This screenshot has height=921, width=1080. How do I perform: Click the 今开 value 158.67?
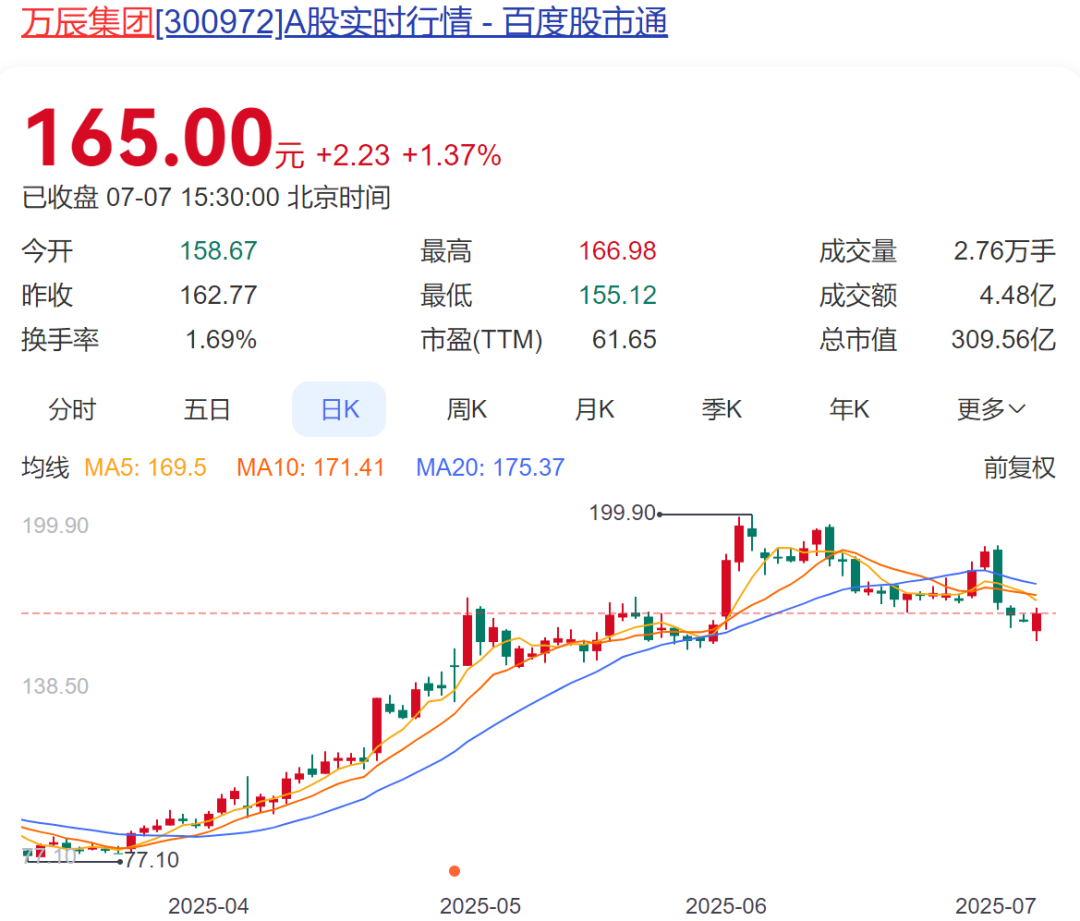[218, 251]
